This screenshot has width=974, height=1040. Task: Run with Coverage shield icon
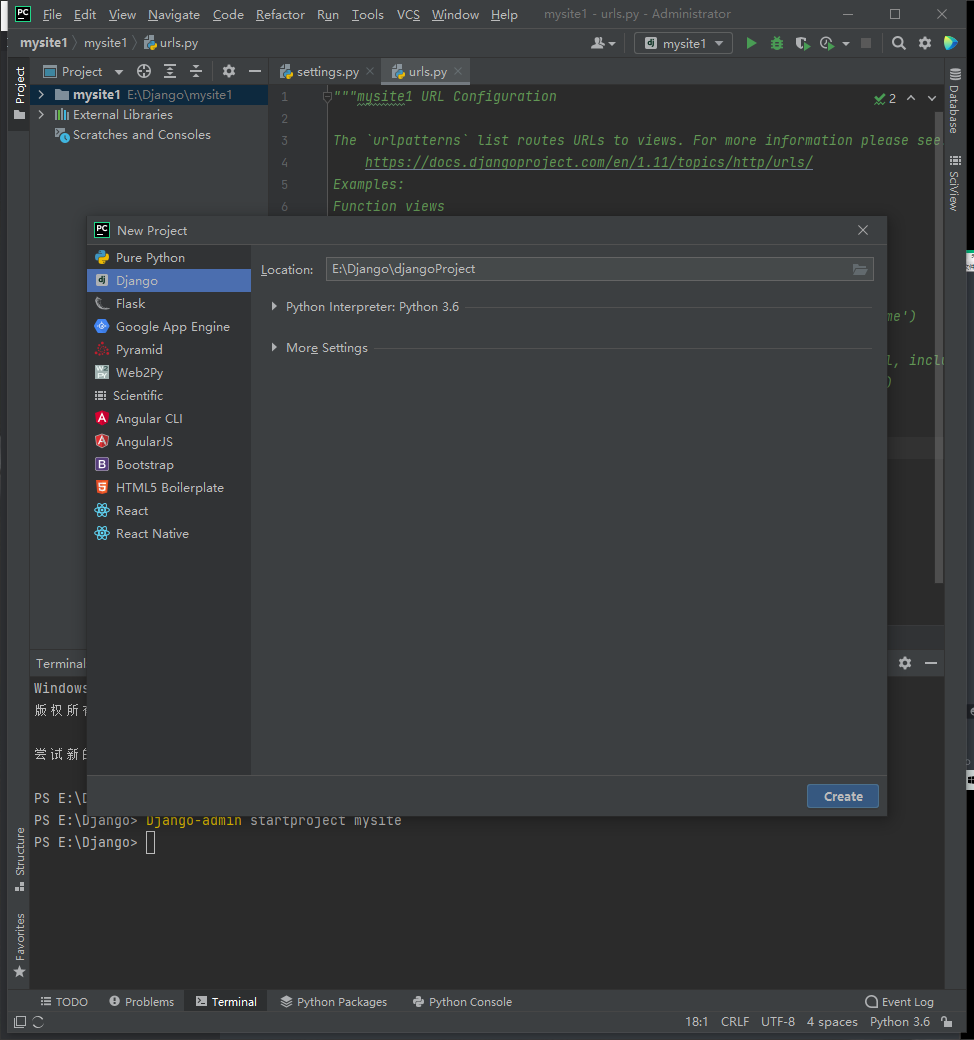(802, 43)
